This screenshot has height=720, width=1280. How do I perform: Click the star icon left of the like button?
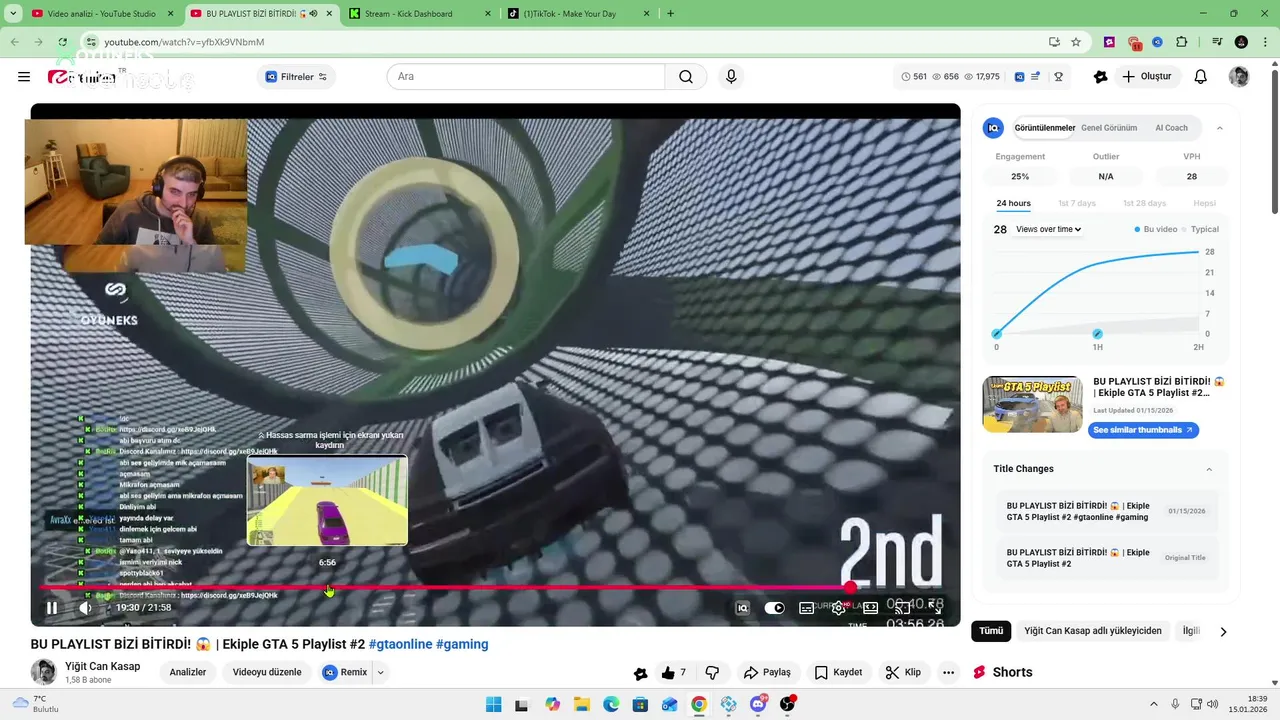click(x=641, y=673)
